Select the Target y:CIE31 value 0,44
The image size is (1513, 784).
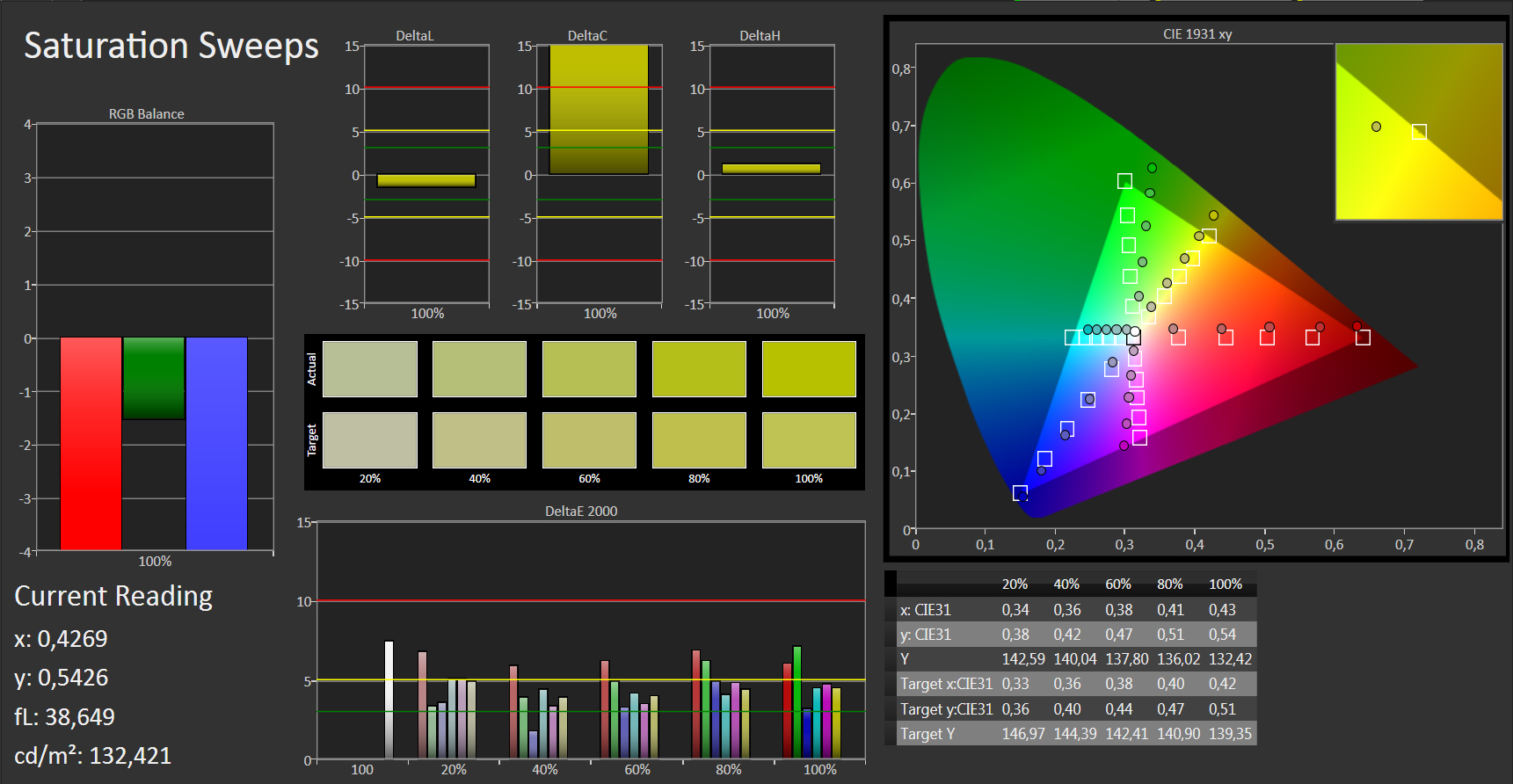pyautogui.click(x=1119, y=709)
